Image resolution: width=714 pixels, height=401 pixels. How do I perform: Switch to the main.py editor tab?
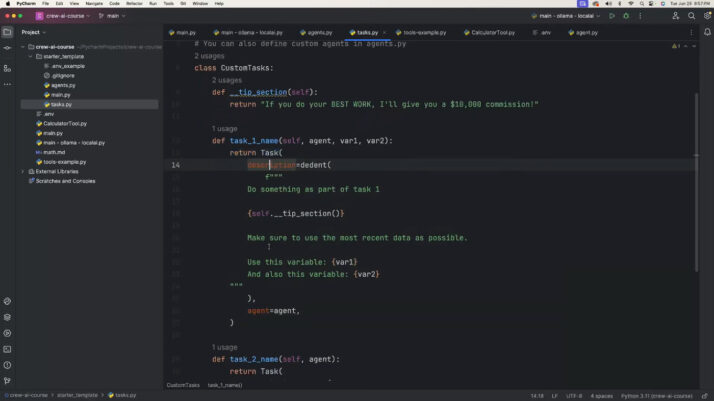tap(182, 33)
